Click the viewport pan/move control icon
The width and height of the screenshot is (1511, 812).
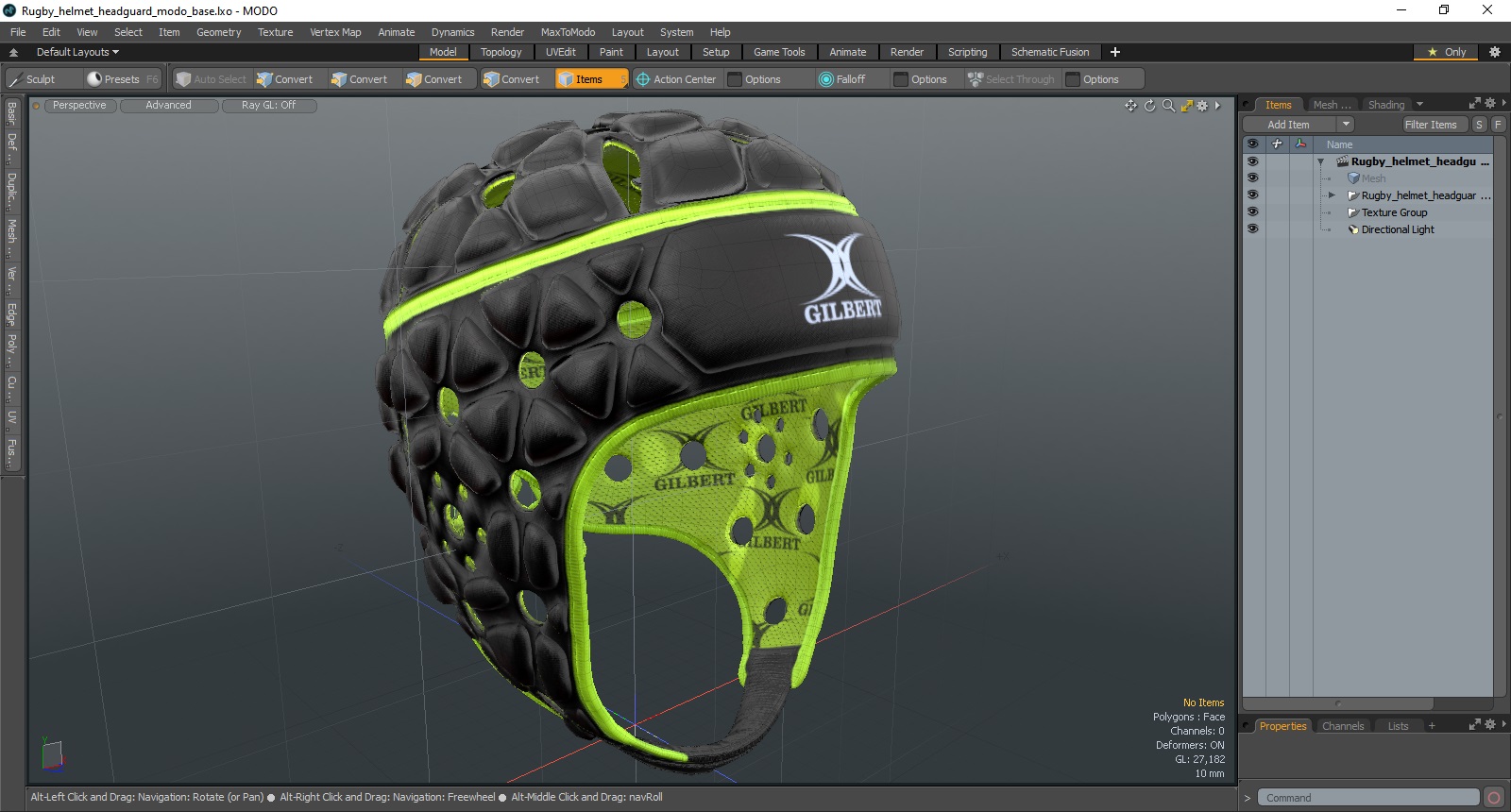tap(1130, 106)
